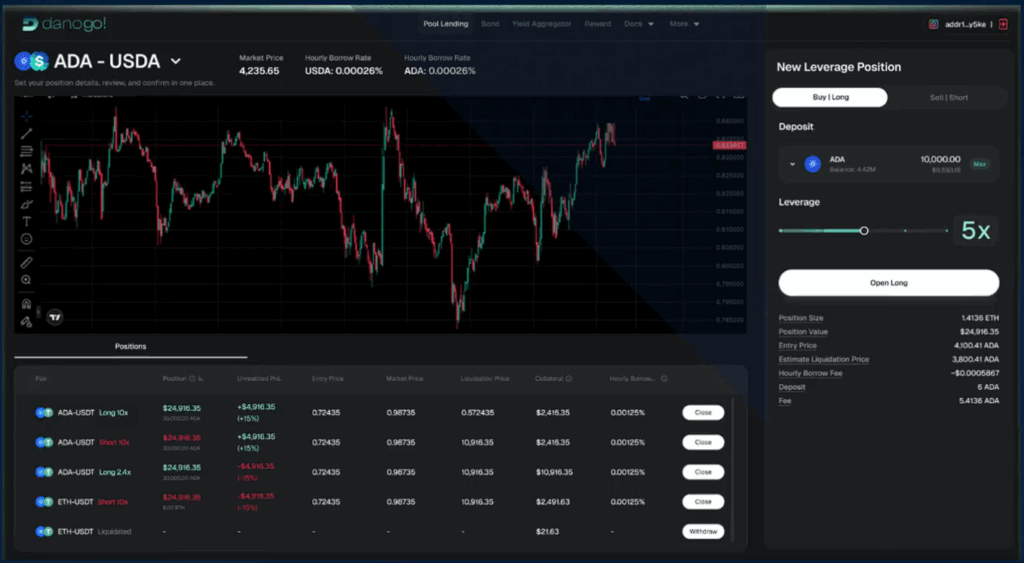Click the red logout icon beside wallet address
Image resolution: width=1024 pixels, height=563 pixels.
tap(1003, 24)
